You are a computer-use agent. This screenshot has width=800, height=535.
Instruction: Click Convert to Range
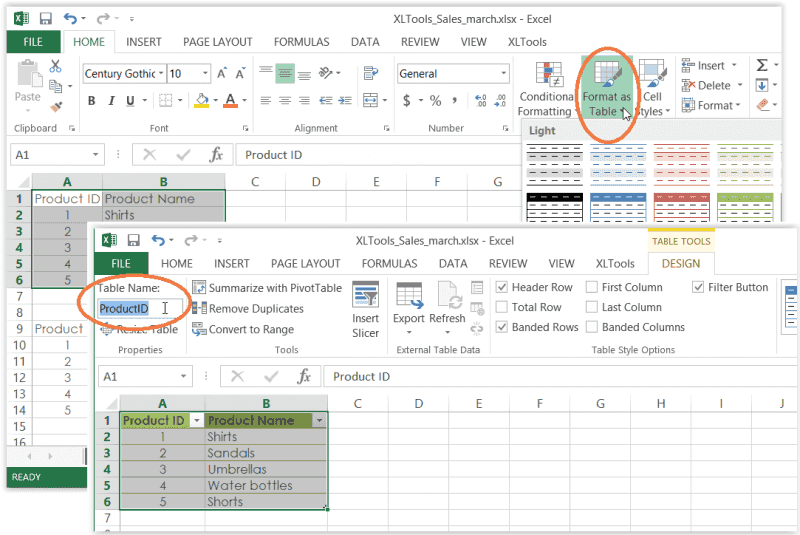(x=243, y=329)
